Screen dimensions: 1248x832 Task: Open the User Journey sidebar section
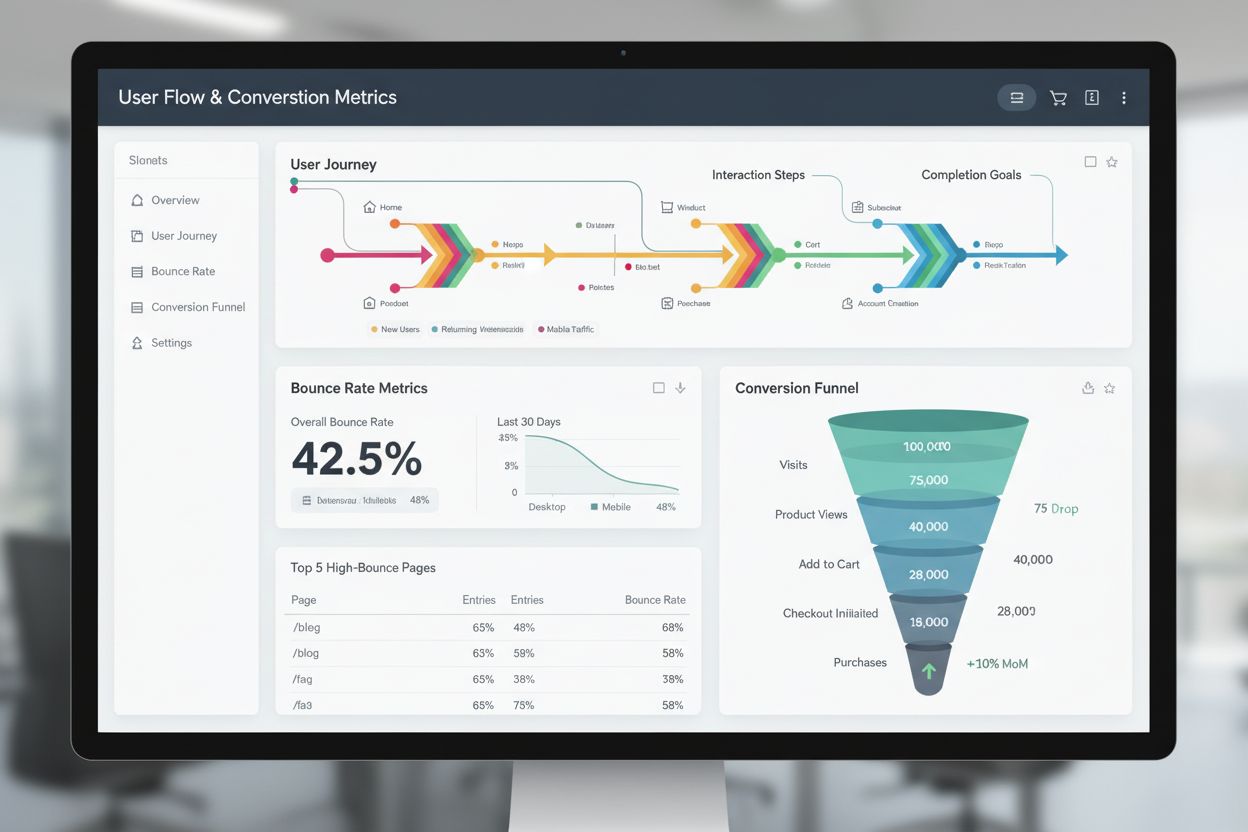click(x=185, y=235)
